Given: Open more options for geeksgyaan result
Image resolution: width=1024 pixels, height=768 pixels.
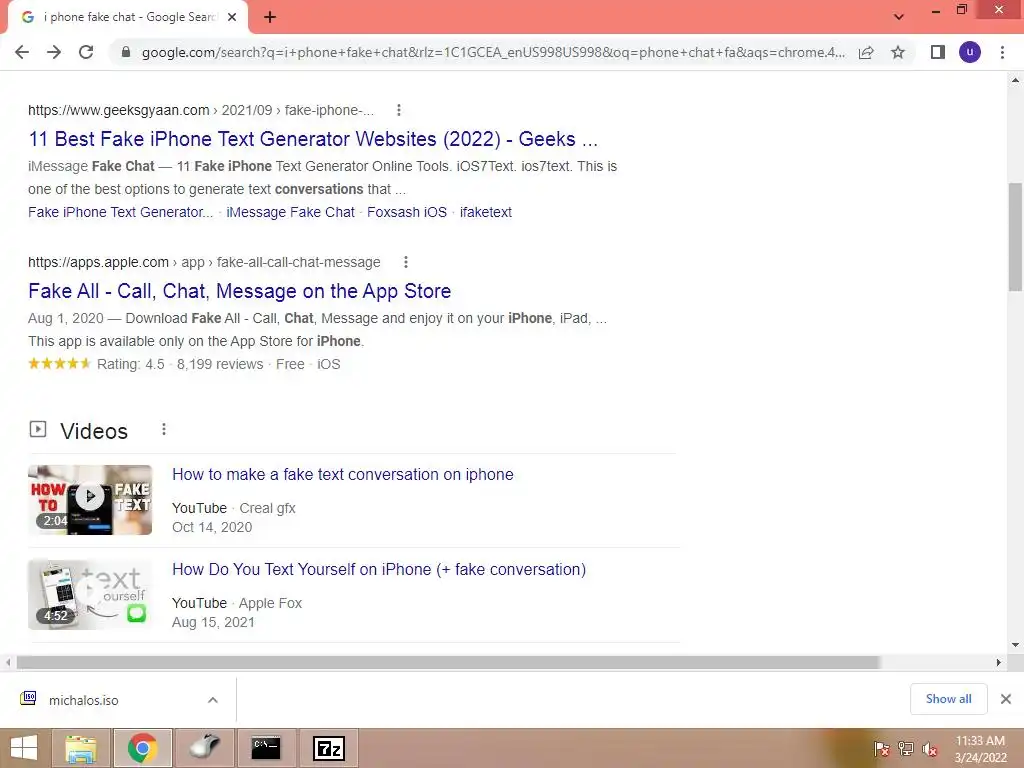Looking at the screenshot, I should point(398,110).
